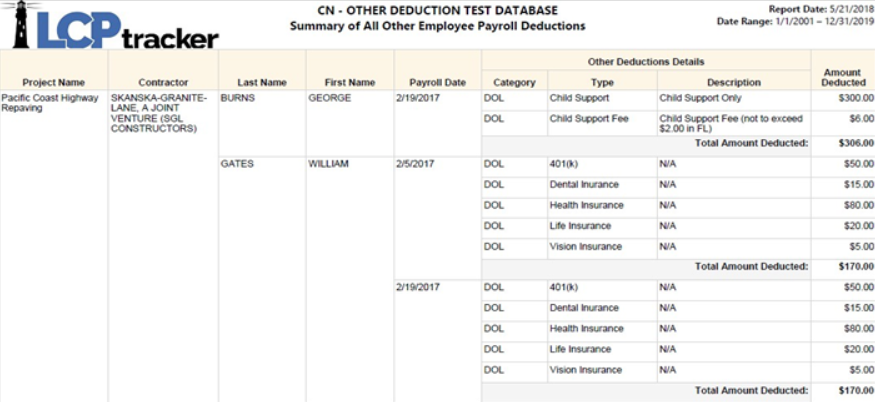This screenshot has height=402, width=875.
Task: Click the Category sub-column header
Action: (515, 83)
